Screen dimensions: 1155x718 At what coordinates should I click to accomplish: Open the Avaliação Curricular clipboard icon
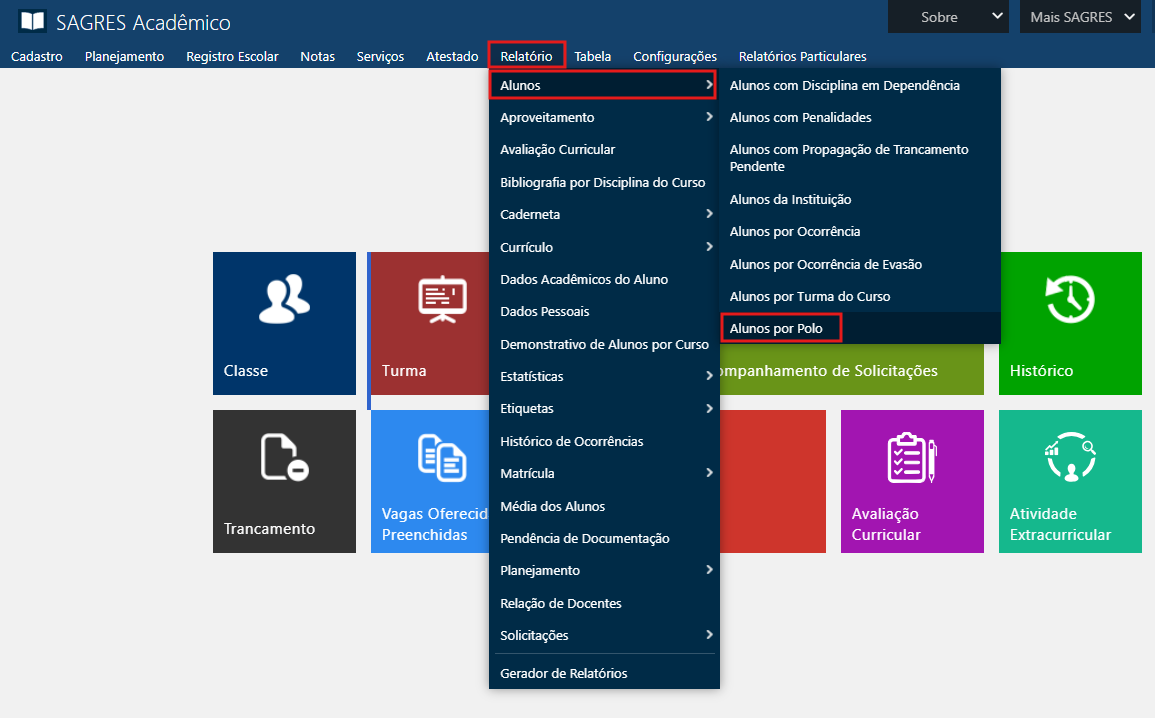click(x=911, y=457)
